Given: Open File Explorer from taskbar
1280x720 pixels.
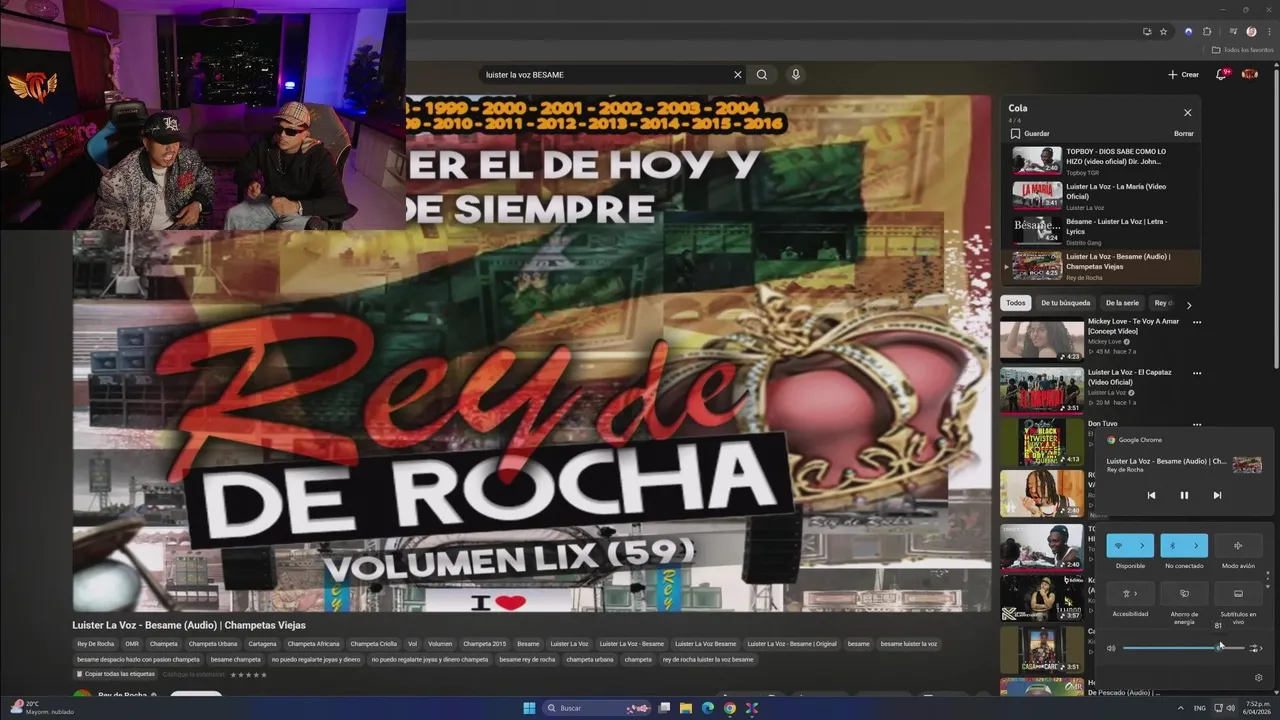Looking at the screenshot, I should [x=686, y=708].
